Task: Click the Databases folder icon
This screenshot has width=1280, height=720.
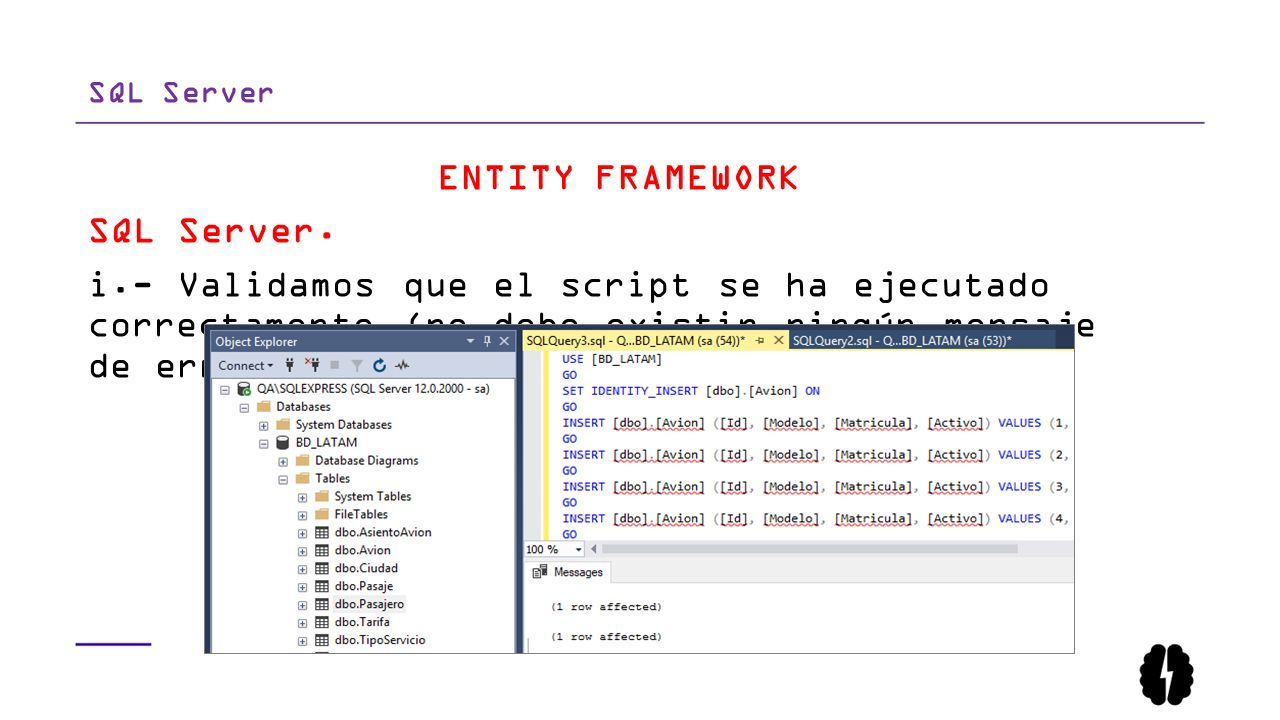Action: tap(264, 406)
